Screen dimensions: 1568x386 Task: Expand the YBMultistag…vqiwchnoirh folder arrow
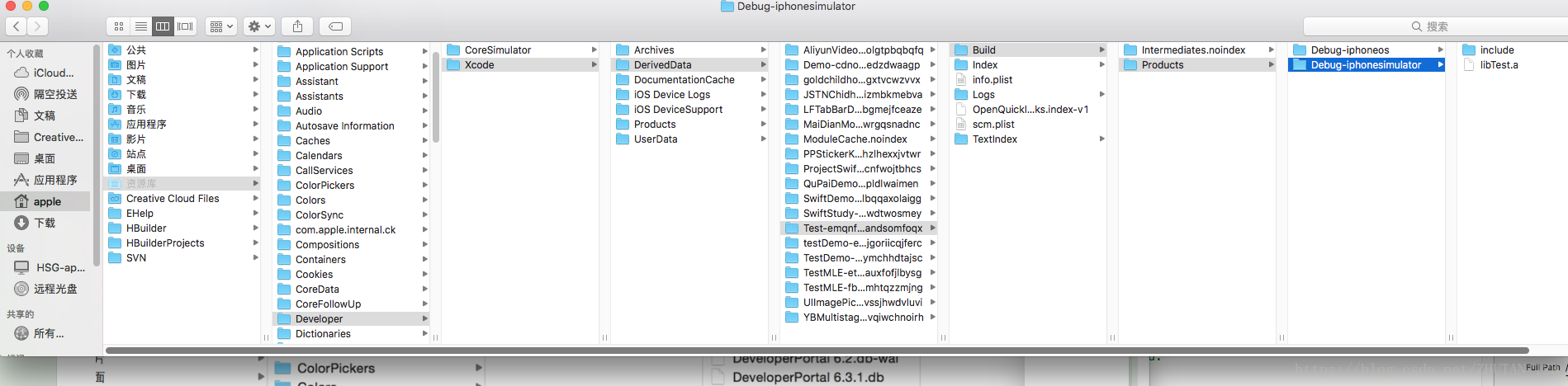click(x=932, y=317)
